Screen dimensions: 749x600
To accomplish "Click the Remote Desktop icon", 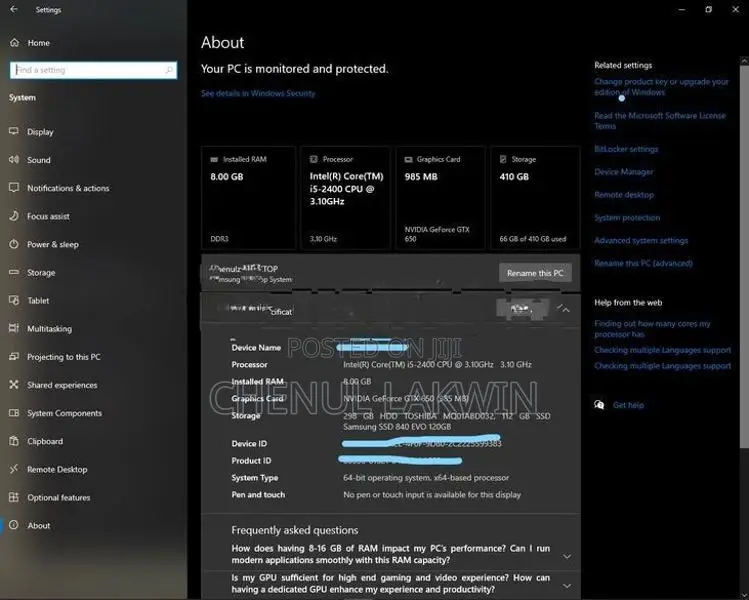I will coord(14,469).
